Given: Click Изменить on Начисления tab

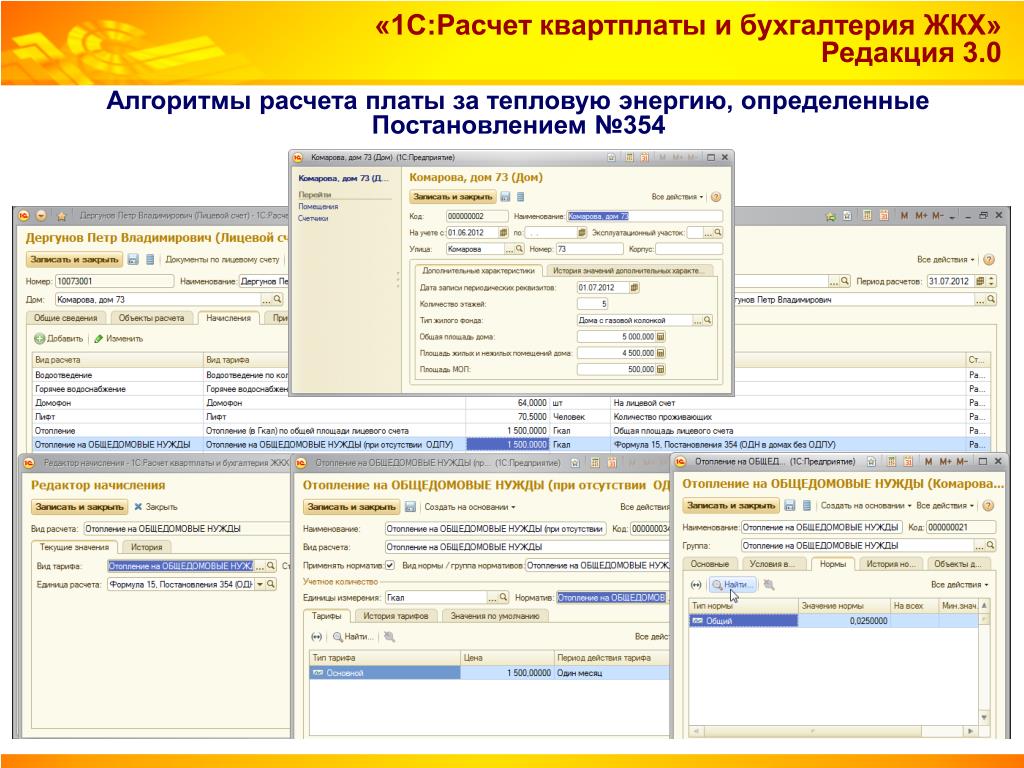Looking at the screenshot, I should pyautogui.click(x=119, y=339).
